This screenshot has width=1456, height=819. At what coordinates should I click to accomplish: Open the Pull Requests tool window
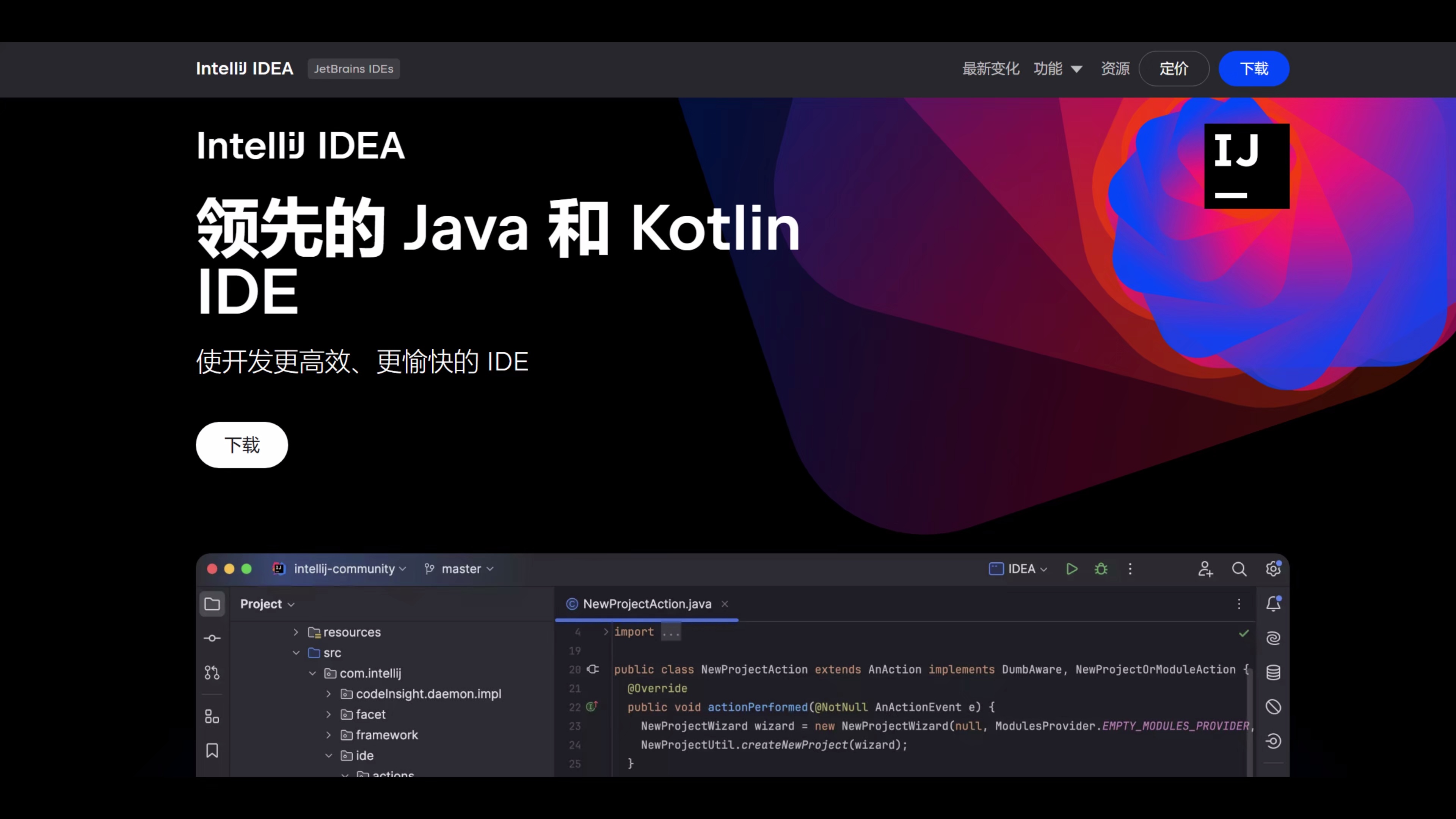(212, 672)
